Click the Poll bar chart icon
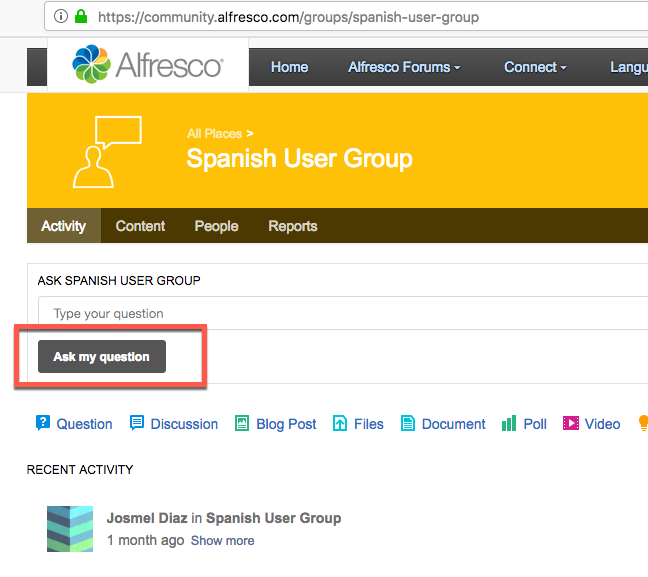648x577 pixels. pos(509,423)
